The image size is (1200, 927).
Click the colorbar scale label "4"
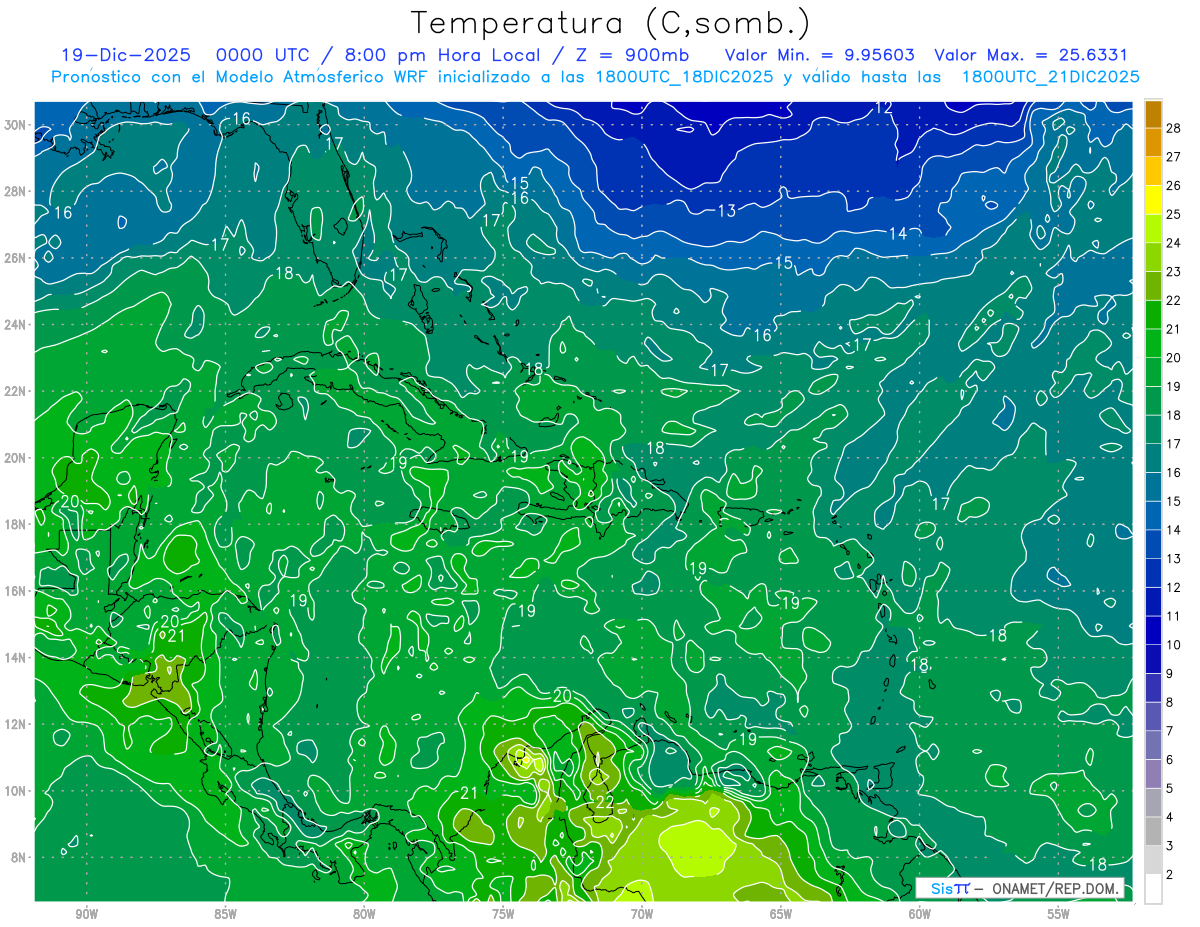click(x=1170, y=817)
